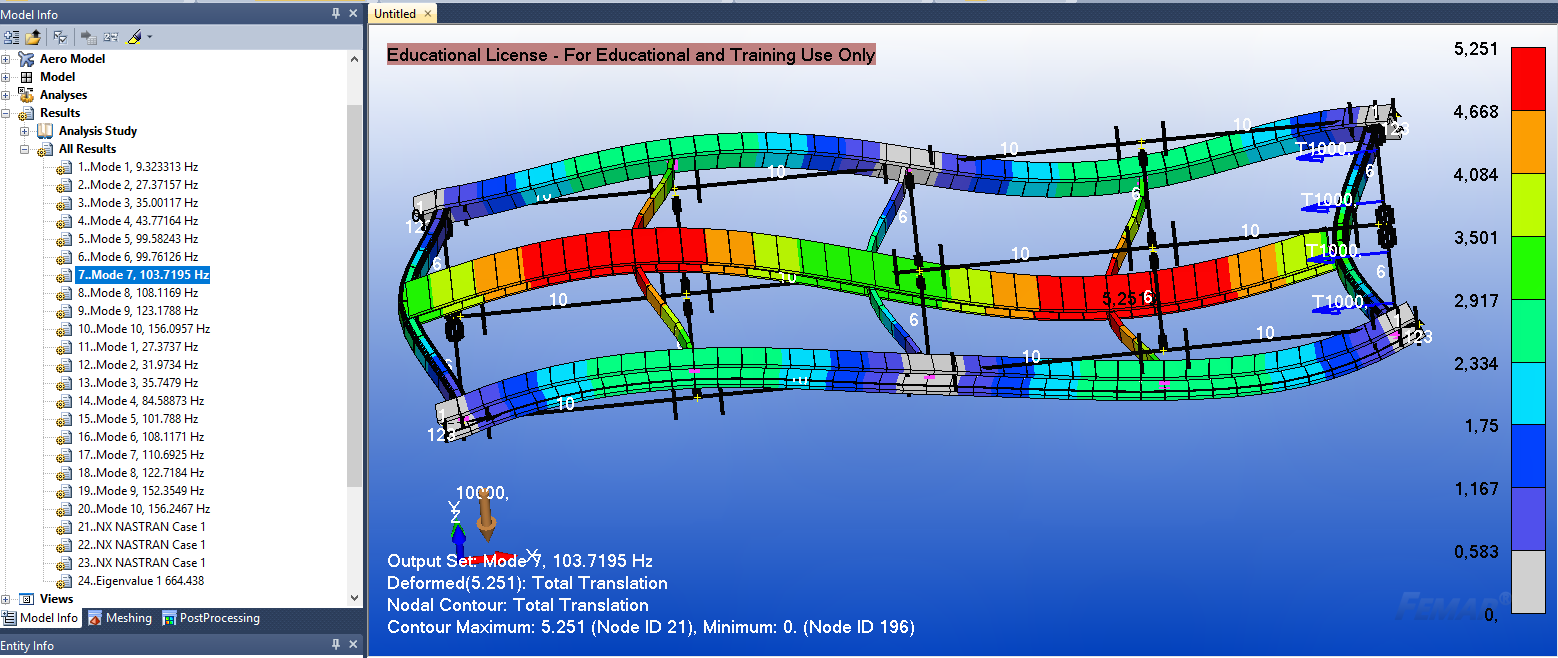Click the yellow highlighter icon
Image resolution: width=1558 pixels, height=658 pixels.
[x=134, y=37]
